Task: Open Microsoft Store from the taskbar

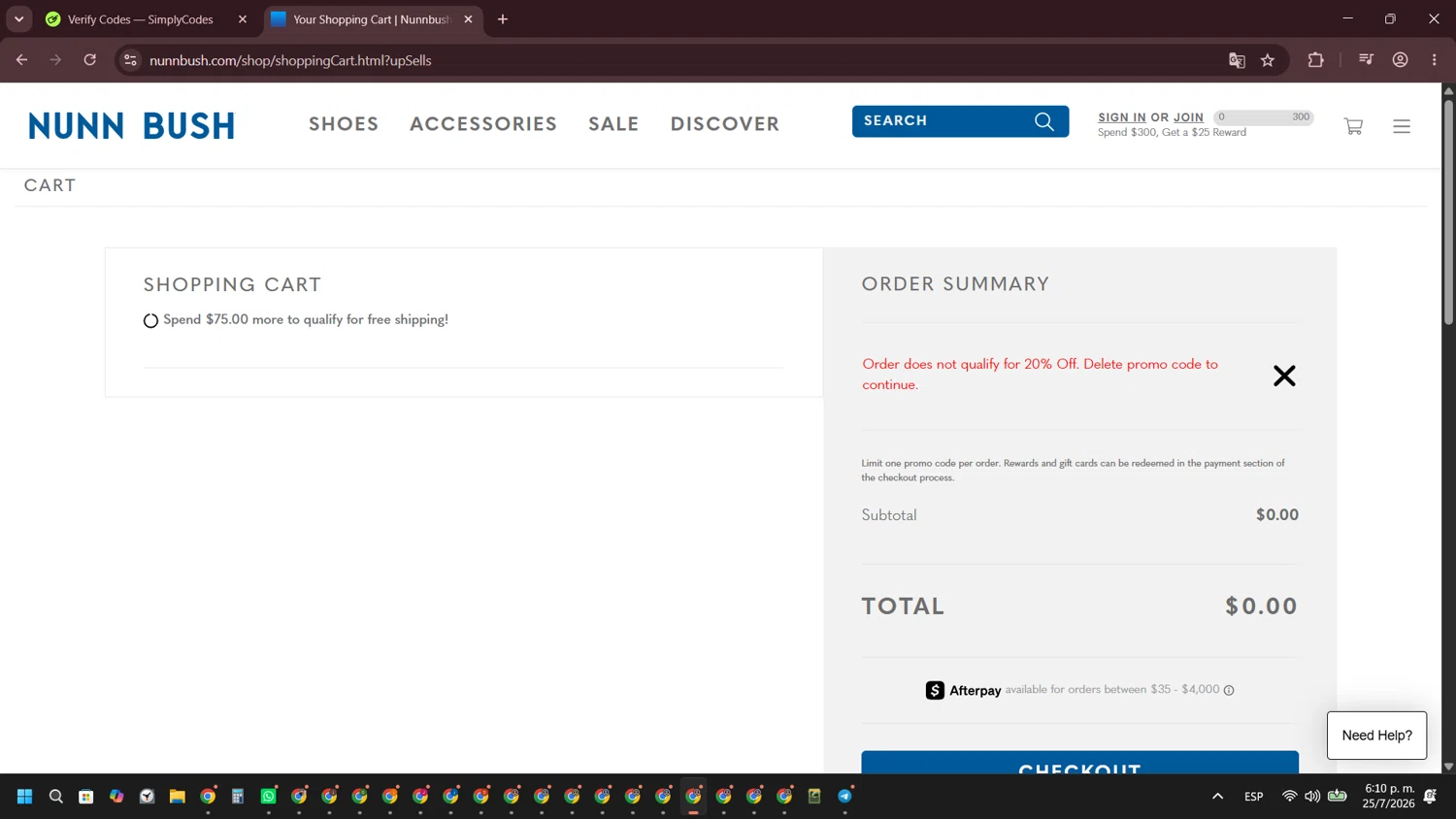Action: (x=86, y=797)
